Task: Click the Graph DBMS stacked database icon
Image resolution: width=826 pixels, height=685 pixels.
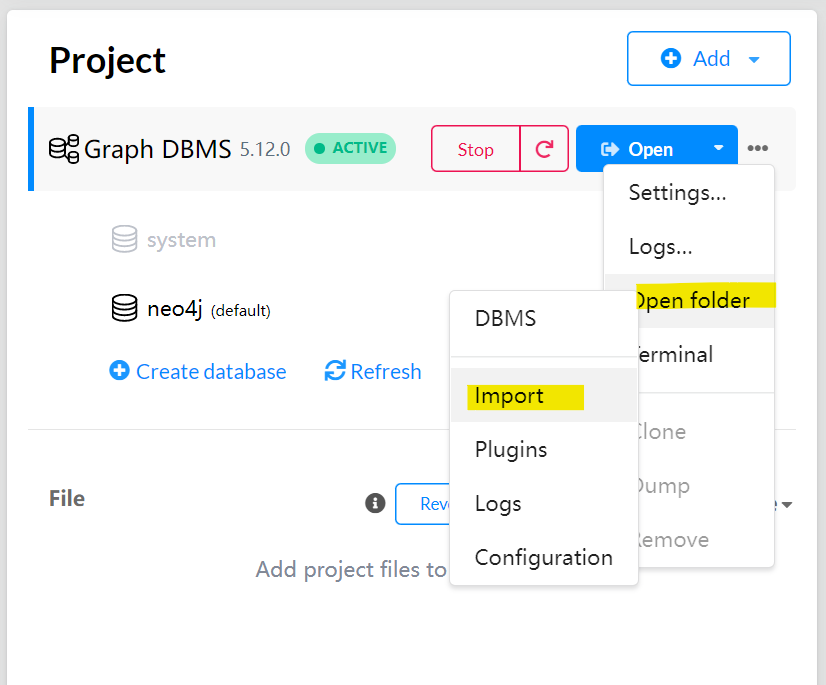Action: pos(64,149)
